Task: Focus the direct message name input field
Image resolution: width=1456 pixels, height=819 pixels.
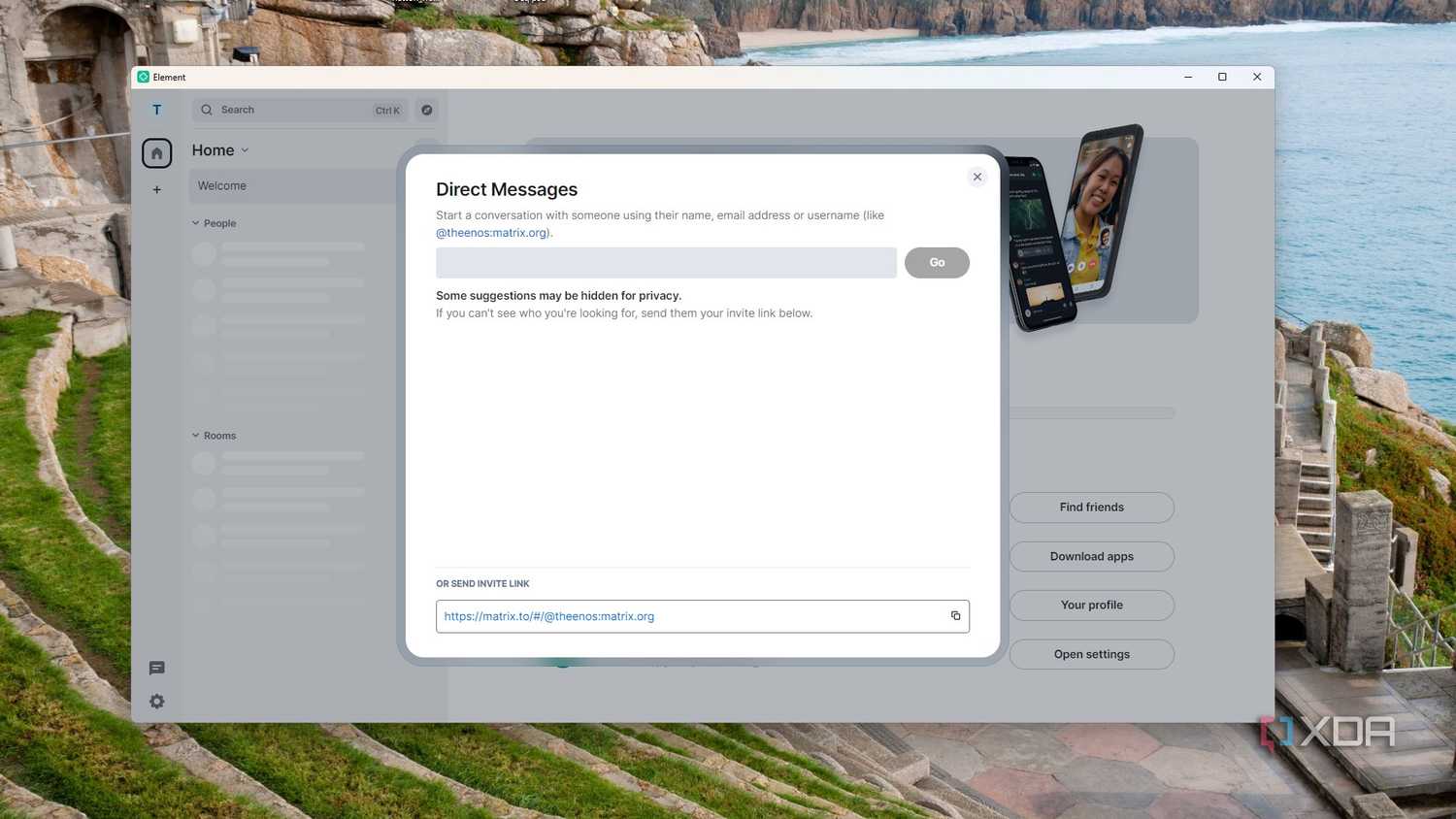Action: pyautogui.click(x=666, y=263)
